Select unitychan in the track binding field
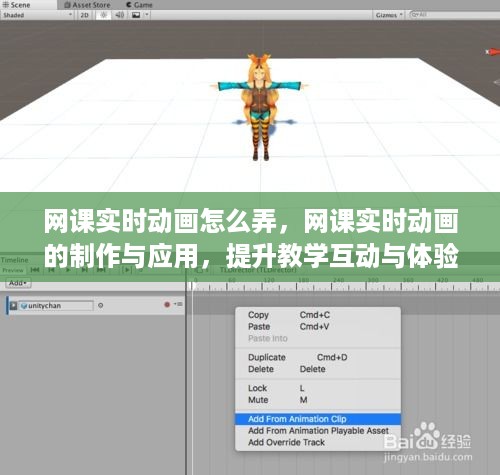Screen dimensions: 500x475 (x=56, y=305)
